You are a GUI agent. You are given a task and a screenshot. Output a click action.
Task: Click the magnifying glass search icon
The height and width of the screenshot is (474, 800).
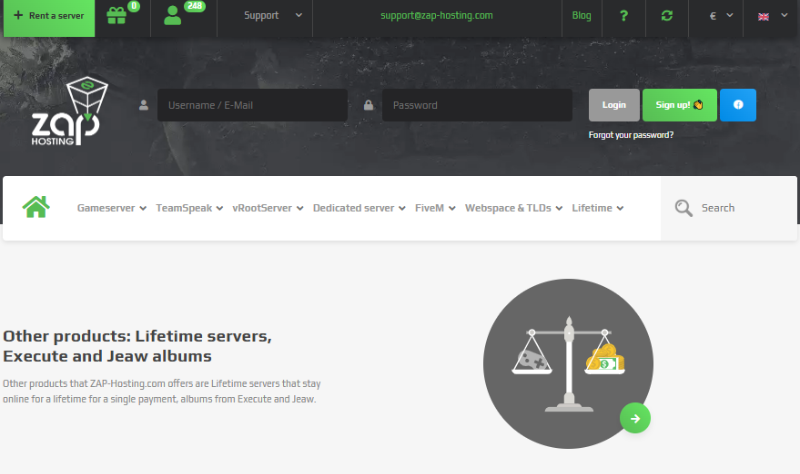click(683, 208)
